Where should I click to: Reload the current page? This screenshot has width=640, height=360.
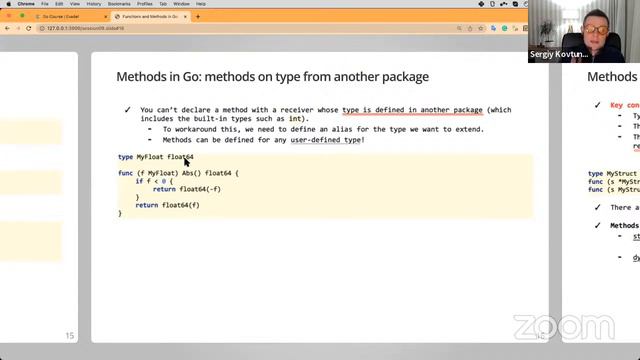click(x=29, y=28)
